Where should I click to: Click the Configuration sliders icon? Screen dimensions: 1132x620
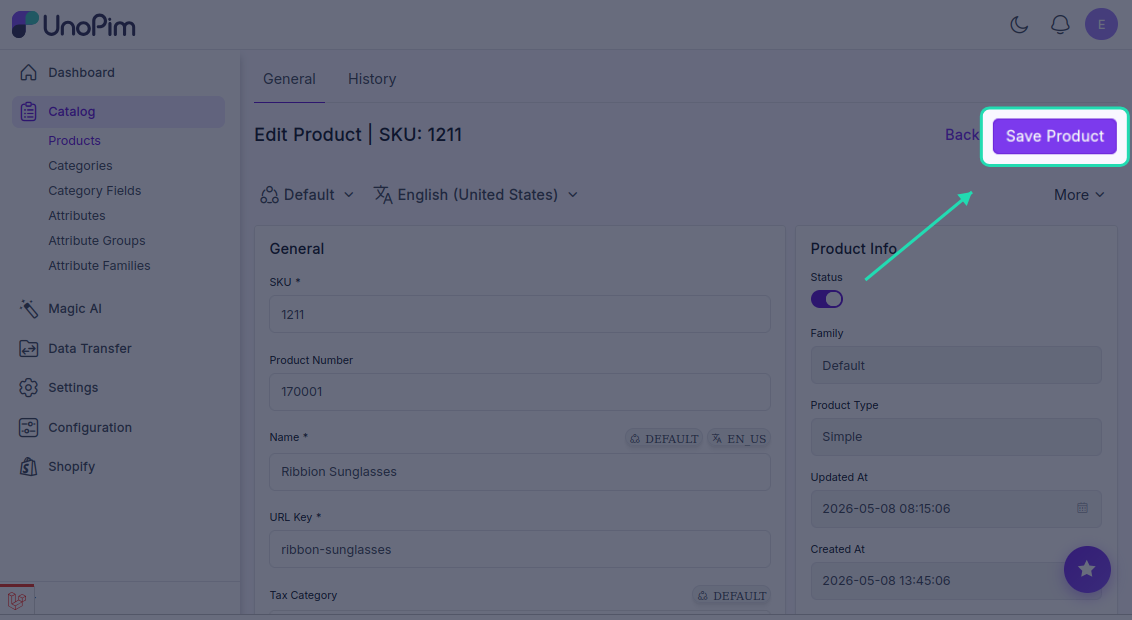click(28, 427)
